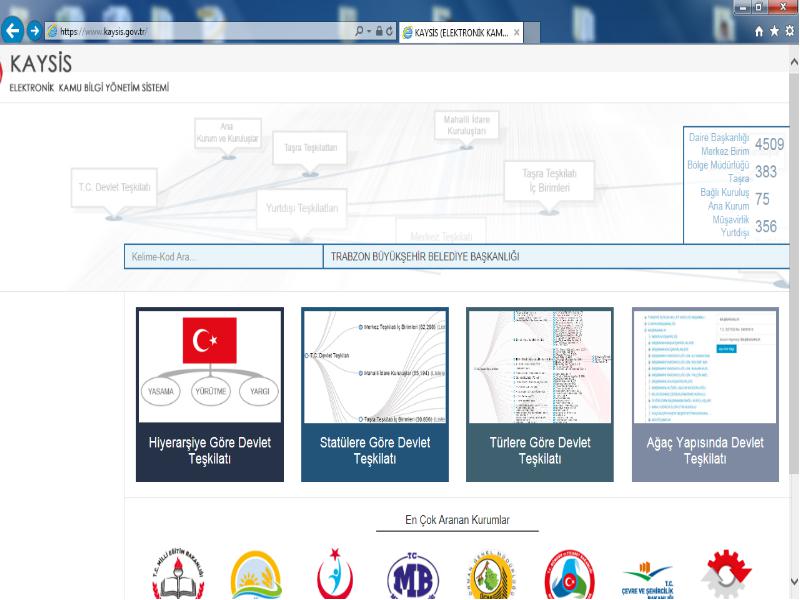Close the KAYSIS tab with its X
The image size is (800, 600).
pyautogui.click(x=516, y=33)
